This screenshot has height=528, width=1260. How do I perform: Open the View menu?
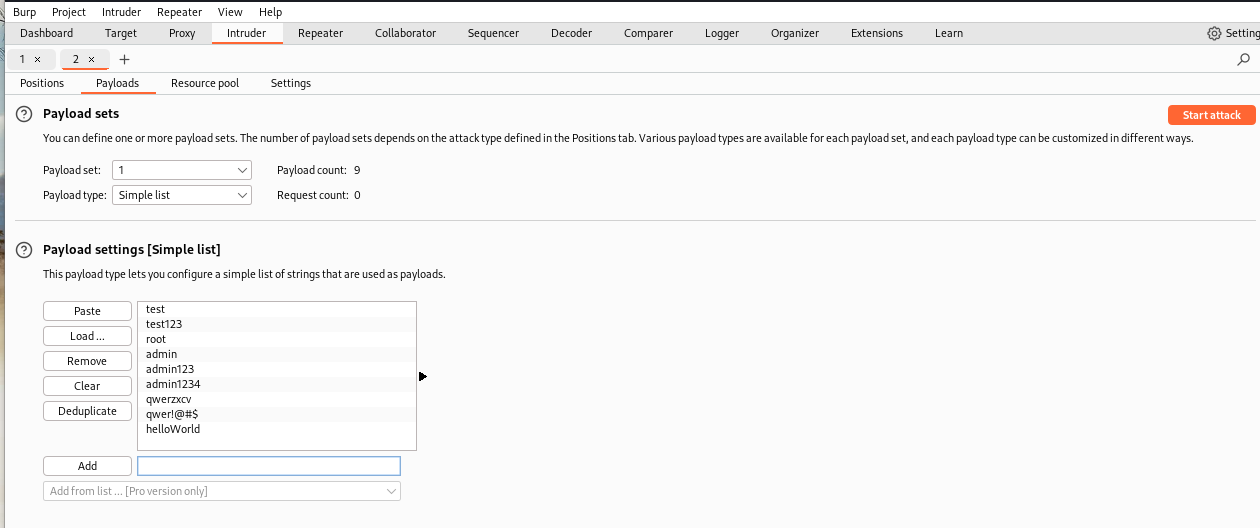pos(230,12)
